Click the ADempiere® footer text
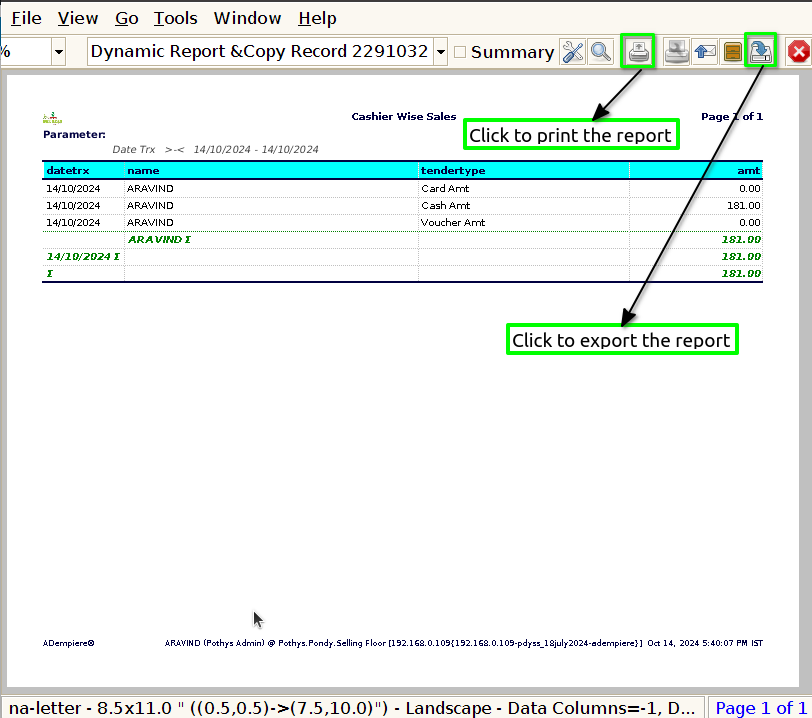Image resolution: width=812 pixels, height=718 pixels. [x=68, y=643]
